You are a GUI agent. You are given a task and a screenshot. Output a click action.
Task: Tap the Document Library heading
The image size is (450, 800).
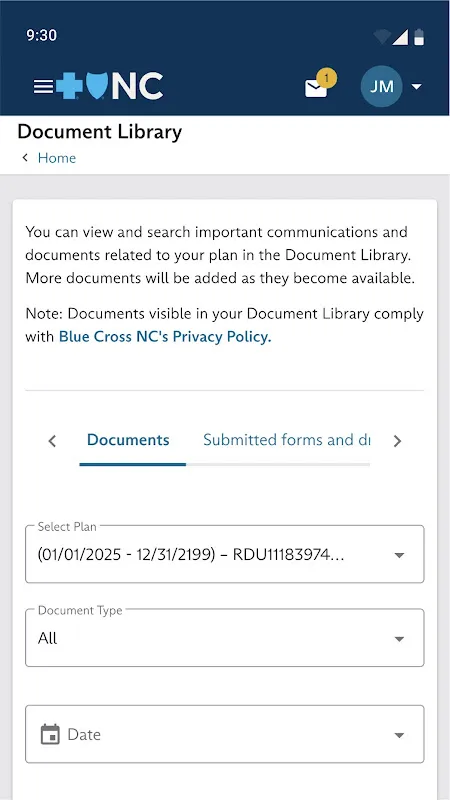(99, 132)
